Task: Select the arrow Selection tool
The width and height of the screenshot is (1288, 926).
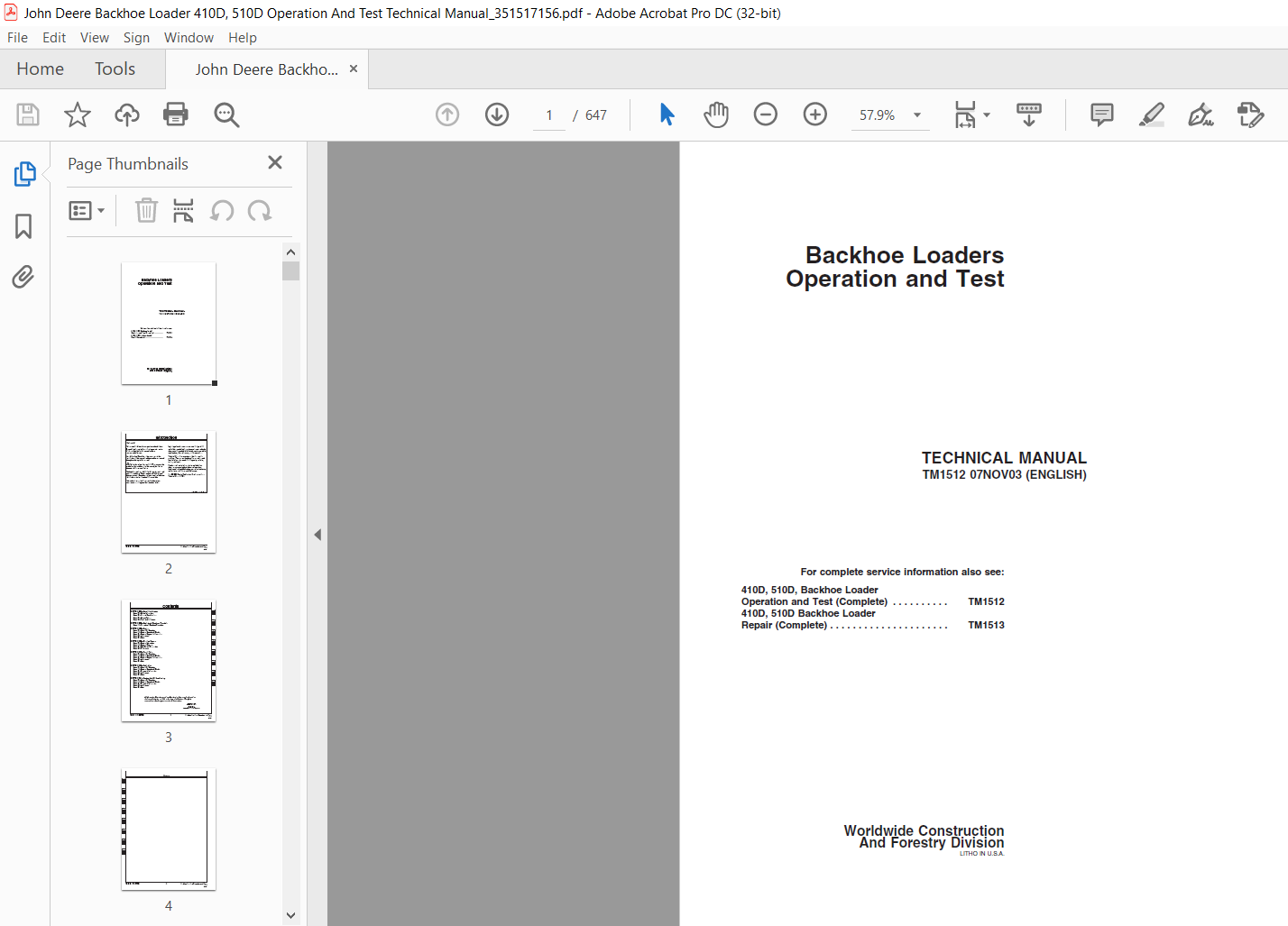Action: [x=667, y=115]
